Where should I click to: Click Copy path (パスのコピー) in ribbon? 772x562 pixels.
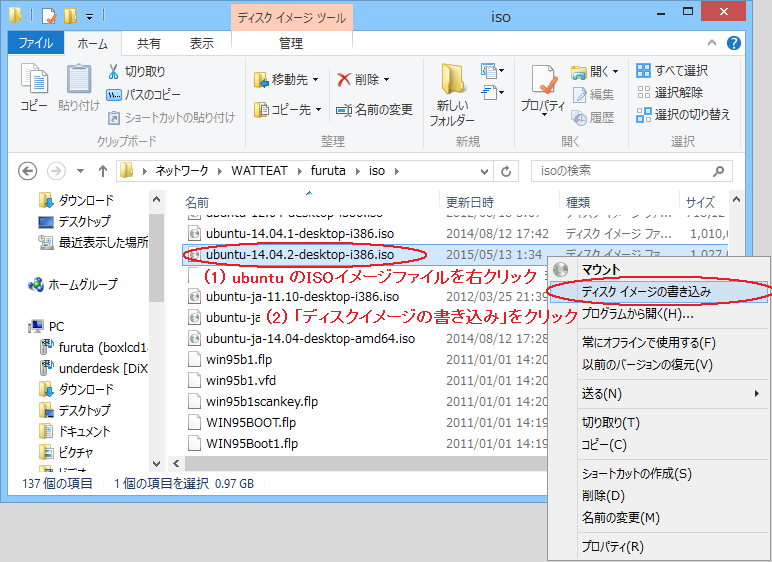(x=143, y=95)
